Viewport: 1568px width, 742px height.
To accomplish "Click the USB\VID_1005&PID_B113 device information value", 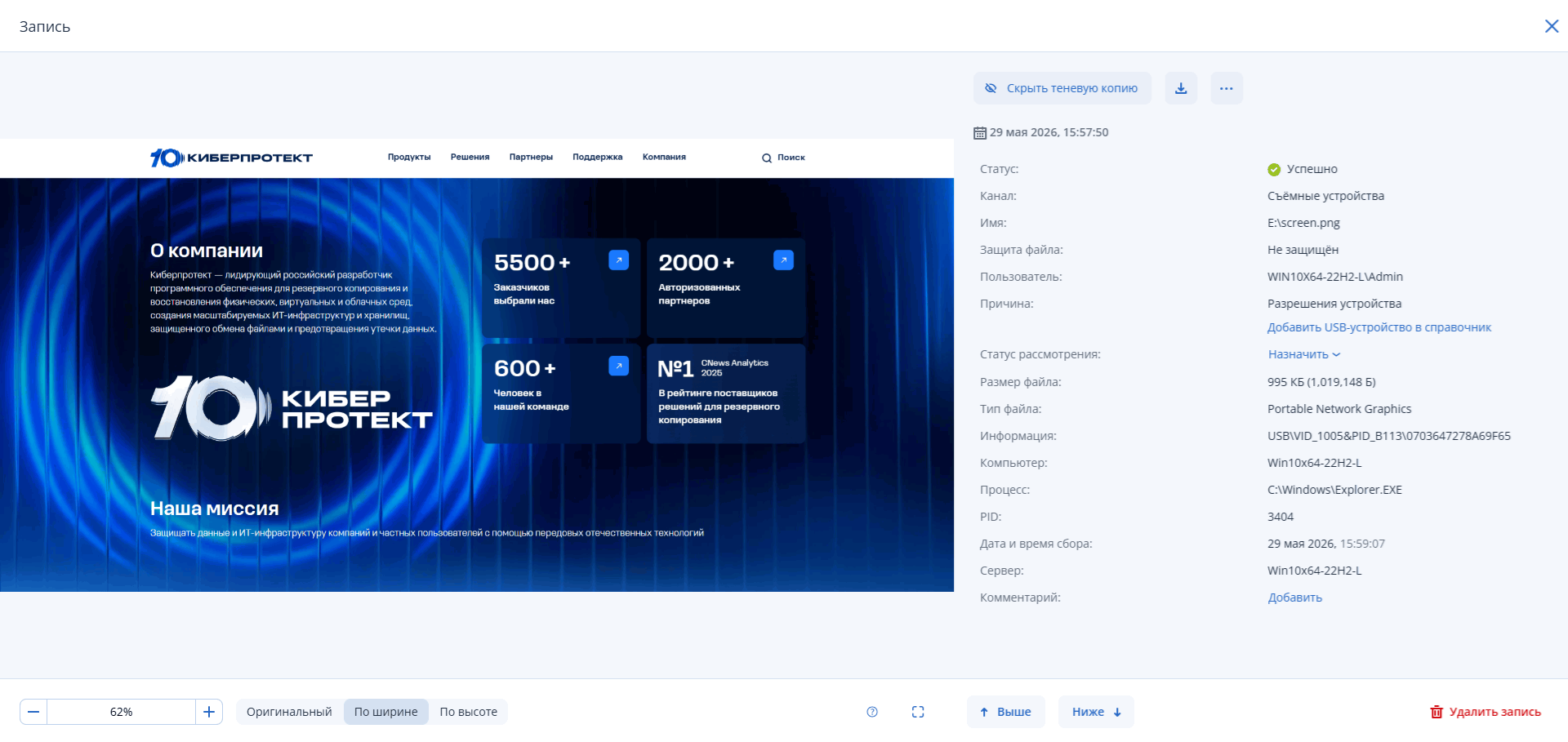I will tap(1389, 436).
